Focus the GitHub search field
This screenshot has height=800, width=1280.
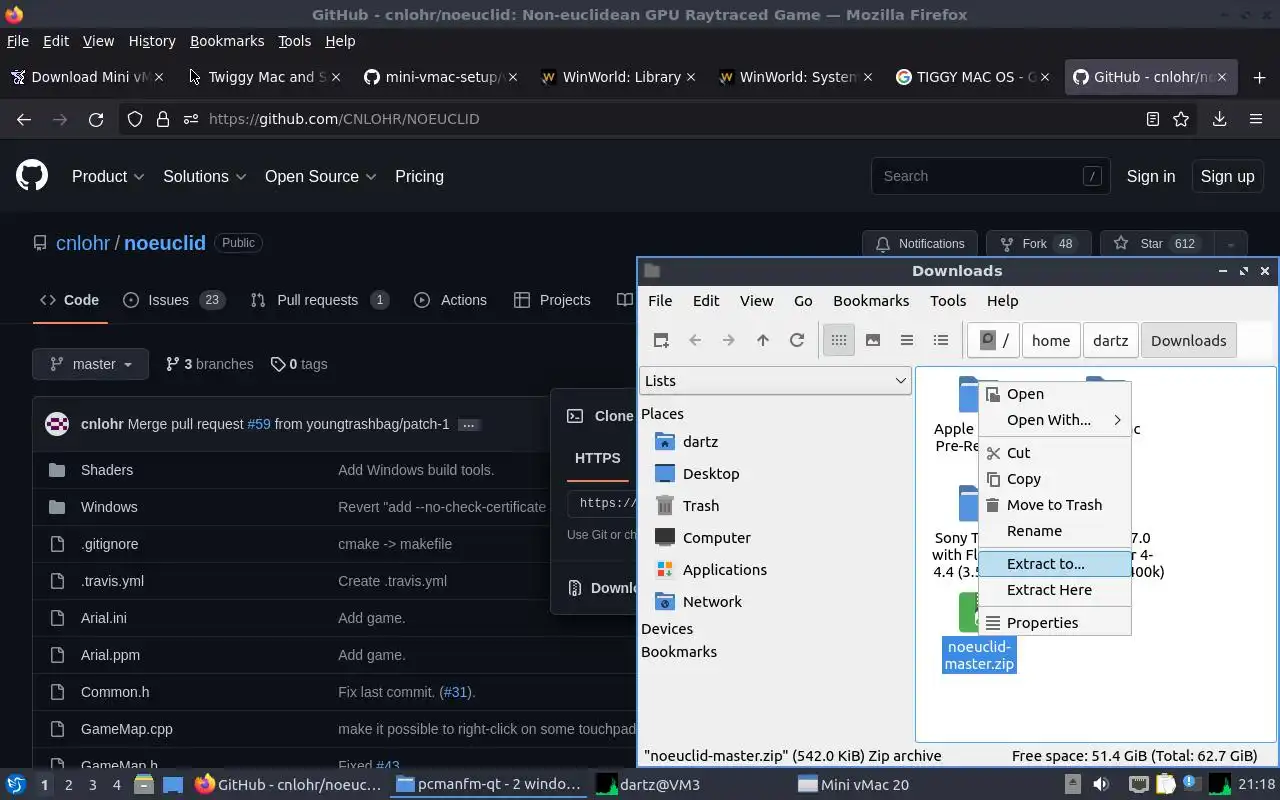tap(990, 176)
